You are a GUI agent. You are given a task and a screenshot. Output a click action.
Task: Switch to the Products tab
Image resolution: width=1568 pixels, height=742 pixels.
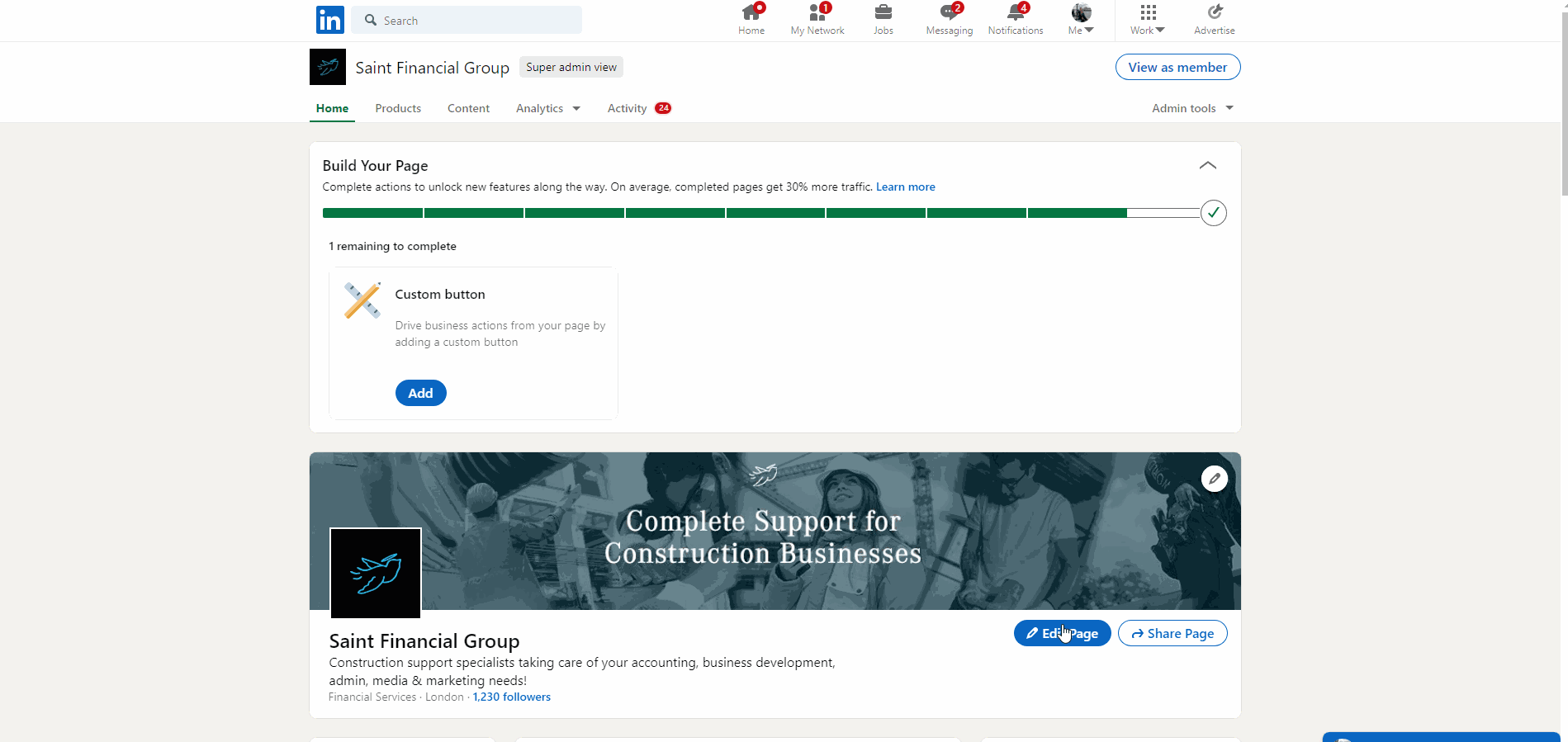pyautogui.click(x=398, y=108)
